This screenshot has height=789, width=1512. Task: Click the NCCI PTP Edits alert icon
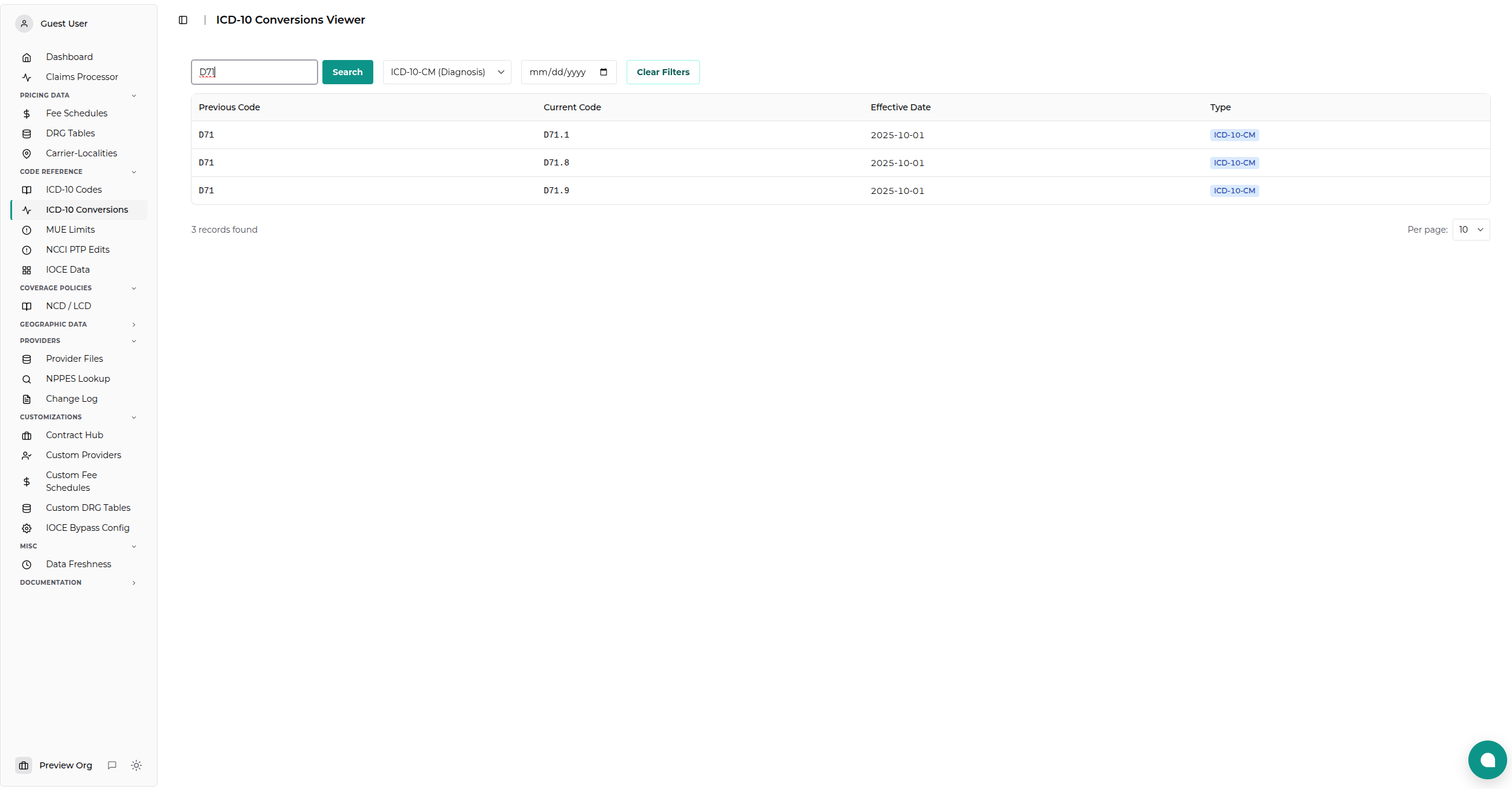pyautogui.click(x=27, y=250)
